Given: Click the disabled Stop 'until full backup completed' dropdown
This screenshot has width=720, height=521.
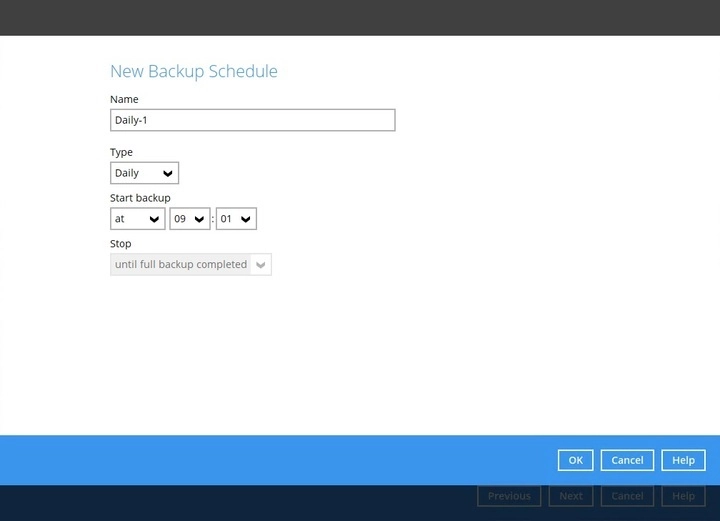Looking at the screenshot, I should [x=191, y=264].
